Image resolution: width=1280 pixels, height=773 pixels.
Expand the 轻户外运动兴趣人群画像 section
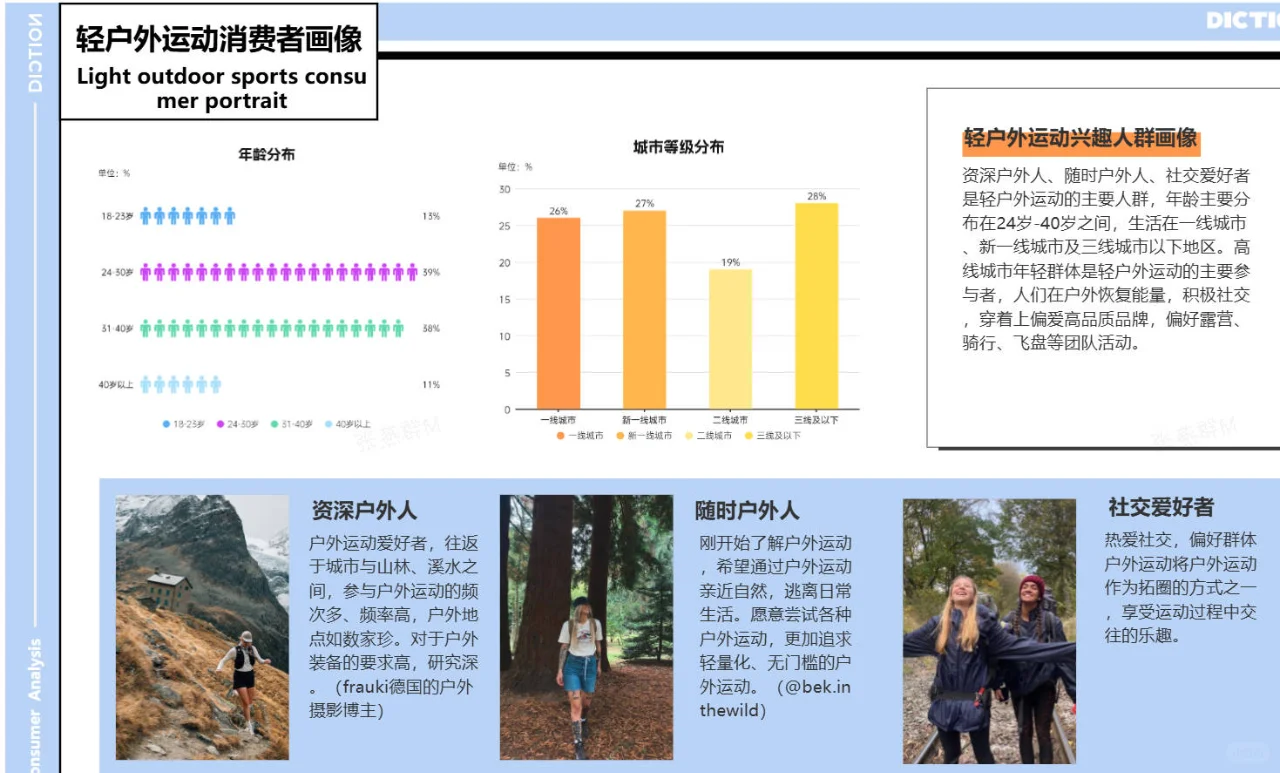[1082, 140]
